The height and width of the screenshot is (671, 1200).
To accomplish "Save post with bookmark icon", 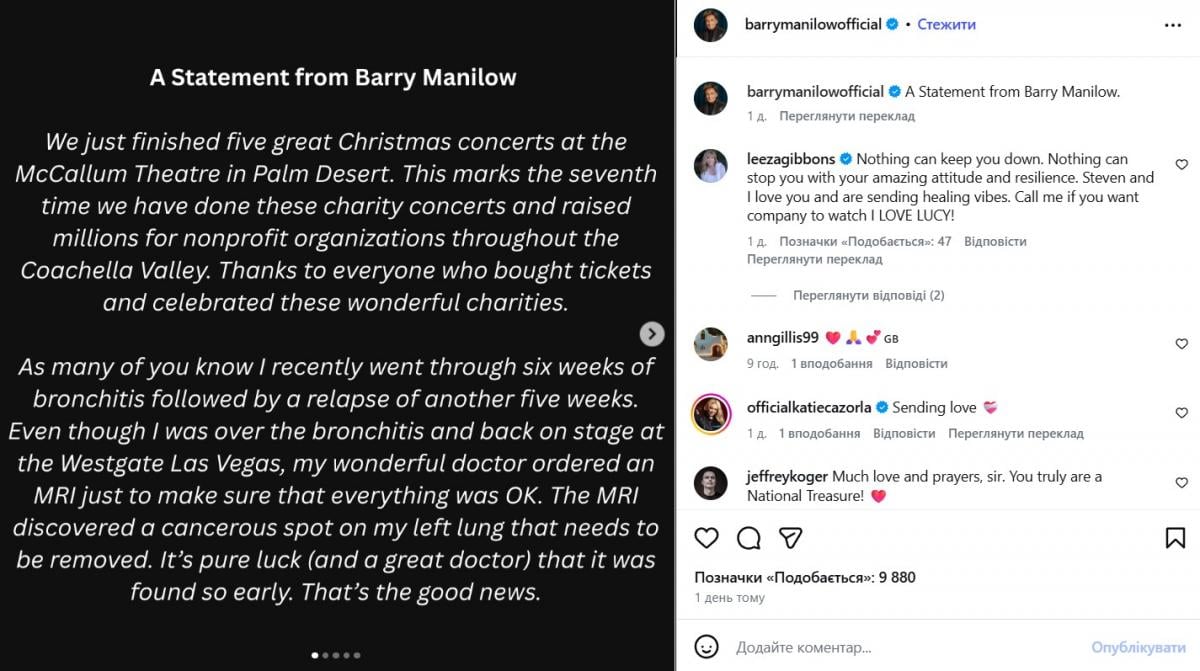I will (x=1175, y=538).
